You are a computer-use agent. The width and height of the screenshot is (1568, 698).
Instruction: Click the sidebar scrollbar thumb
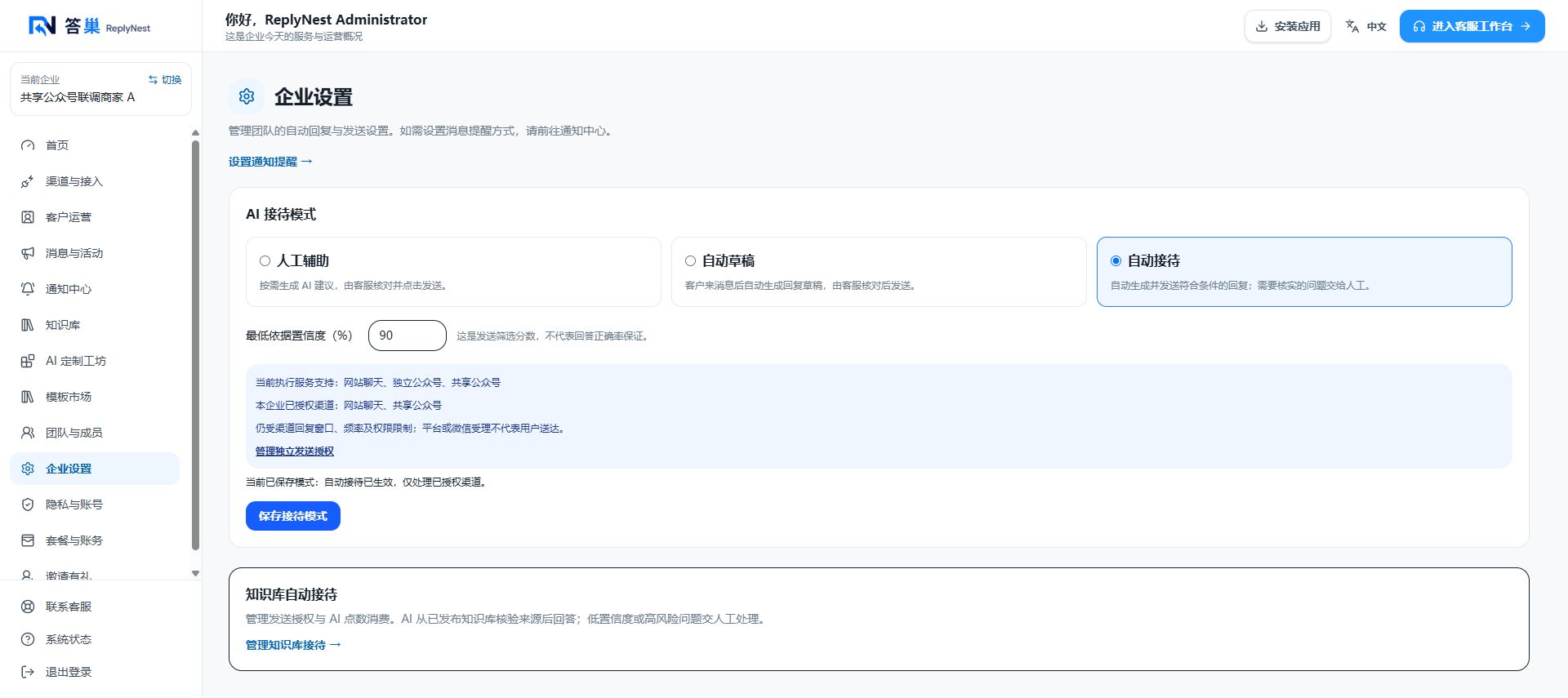pyautogui.click(x=195, y=345)
